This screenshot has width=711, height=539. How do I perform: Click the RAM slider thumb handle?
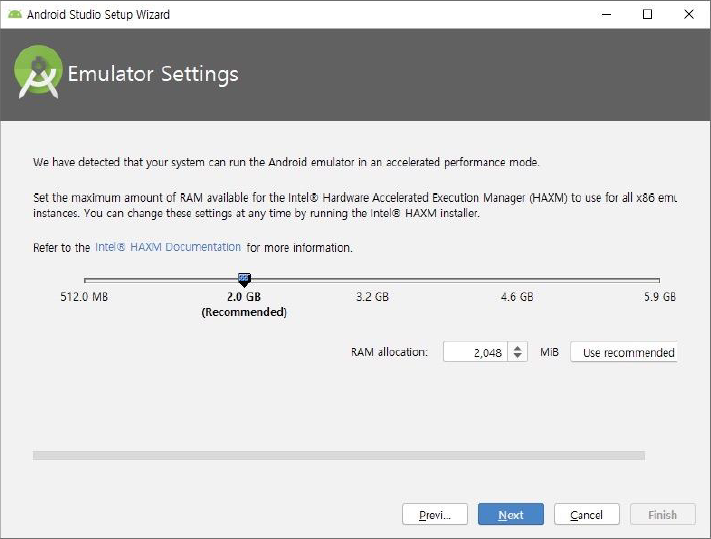point(244,280)
